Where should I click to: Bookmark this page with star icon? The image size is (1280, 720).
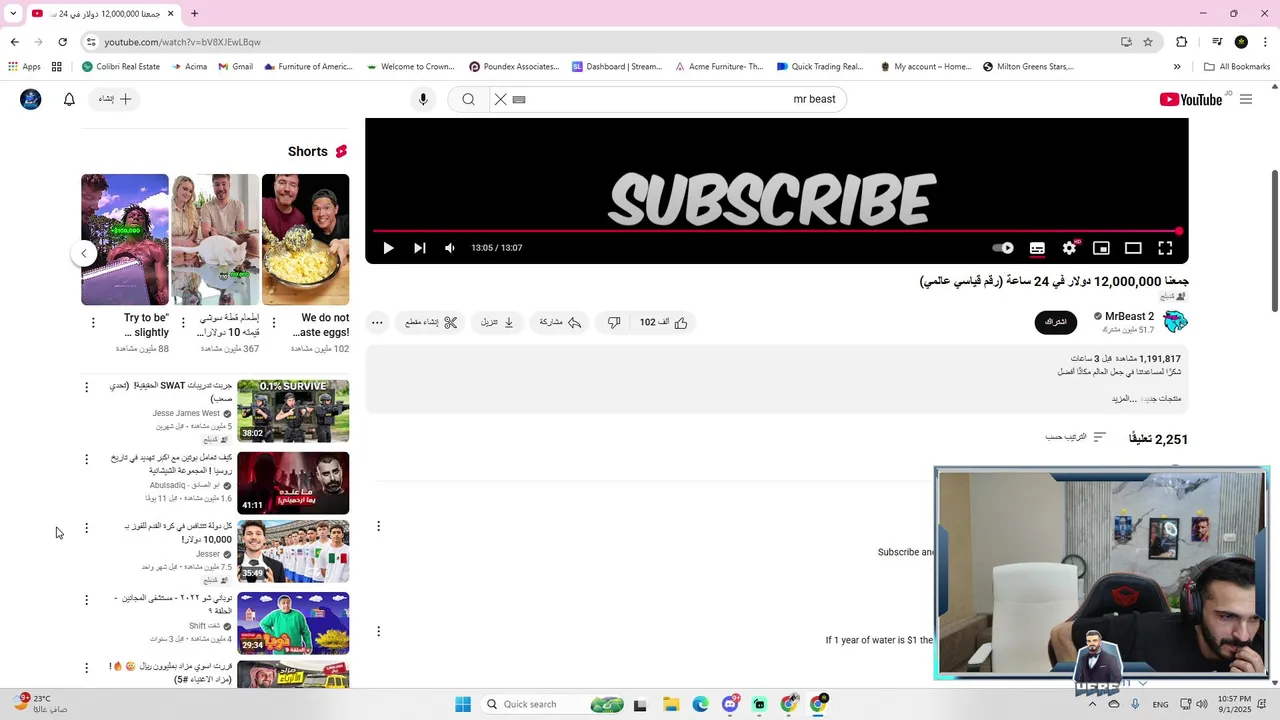[x=1148, y=42]
